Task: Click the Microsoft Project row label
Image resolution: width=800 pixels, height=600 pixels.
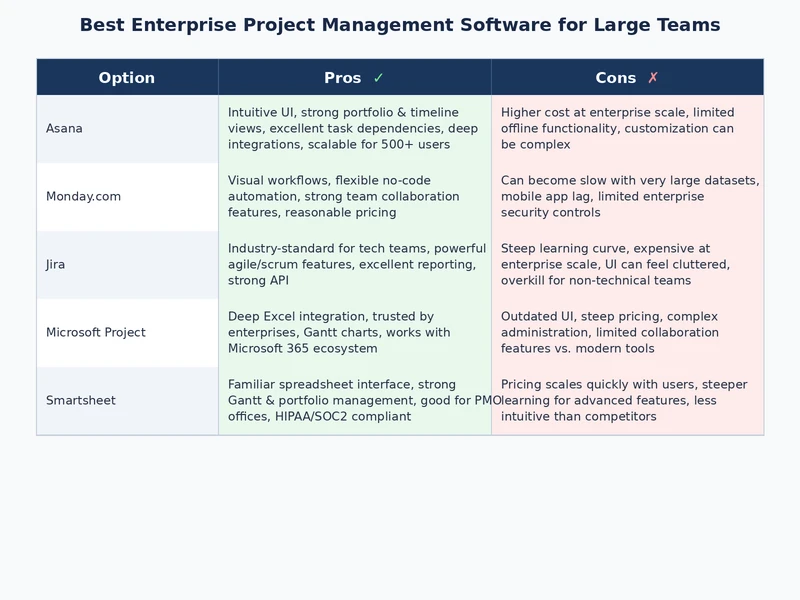Action: click(x=96, y=333)
